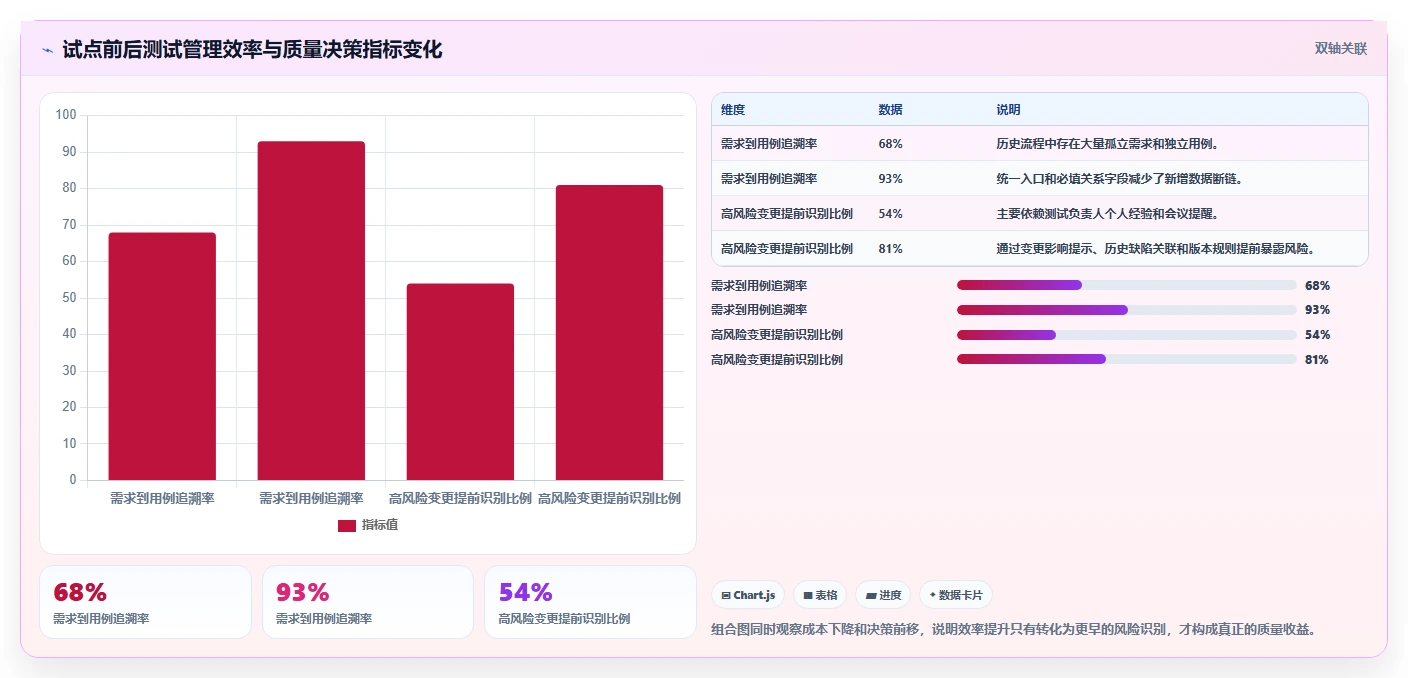Open the 93% stat card
The image size is (1408, 678).
tap(368, 602)
